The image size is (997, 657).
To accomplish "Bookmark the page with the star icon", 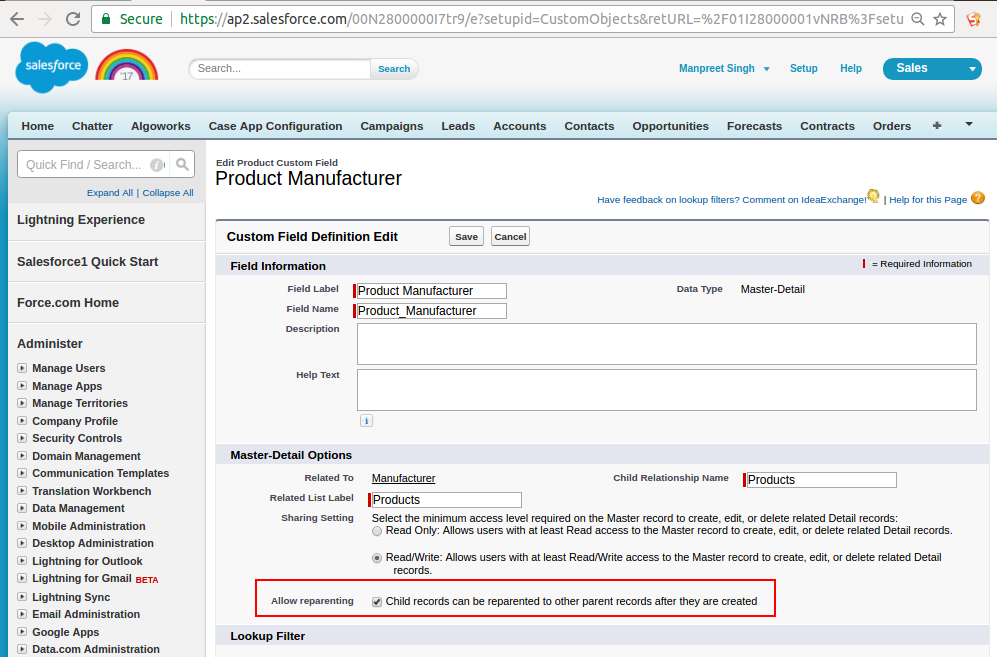I will tap(940, 19).
